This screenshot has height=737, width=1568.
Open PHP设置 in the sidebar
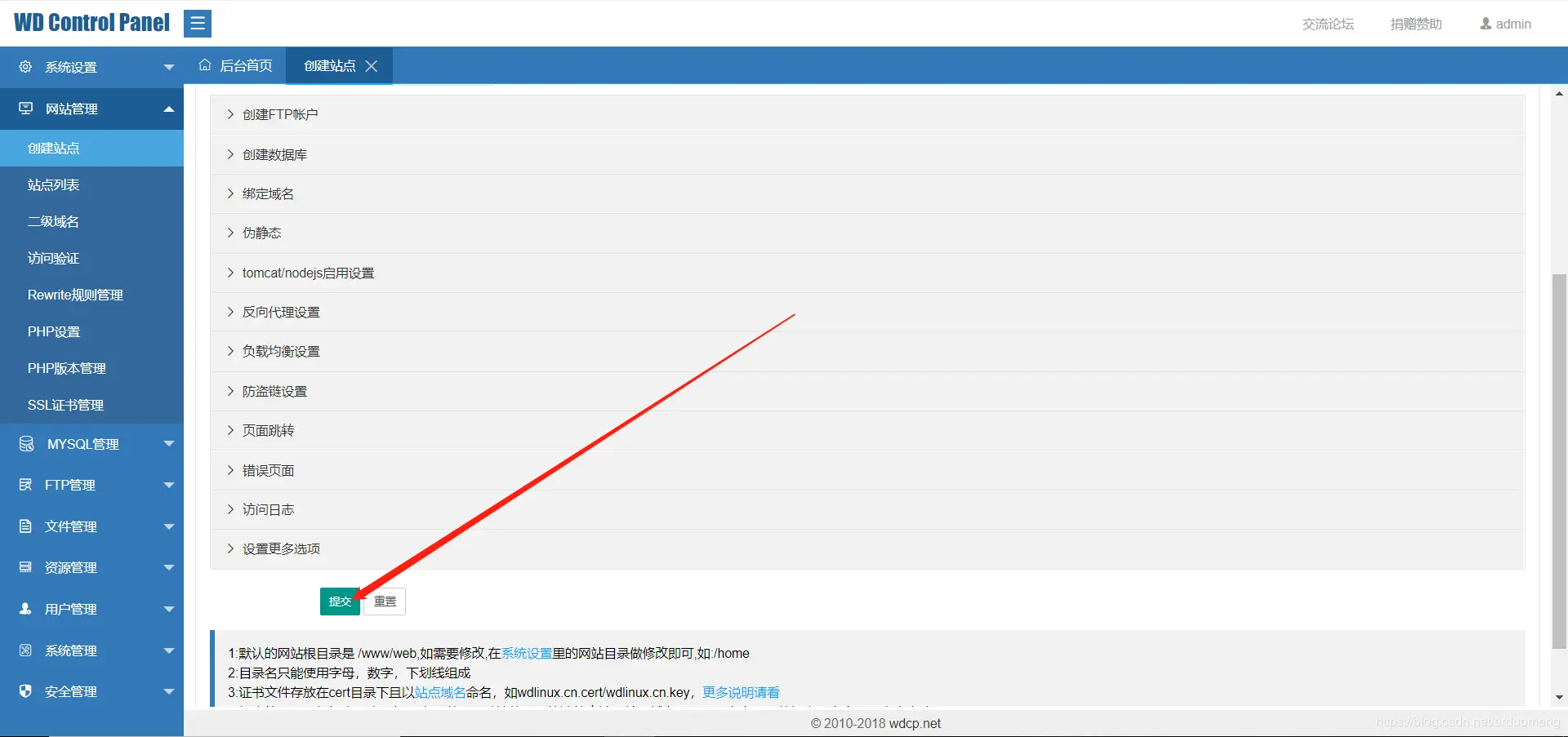click(91, 331)
